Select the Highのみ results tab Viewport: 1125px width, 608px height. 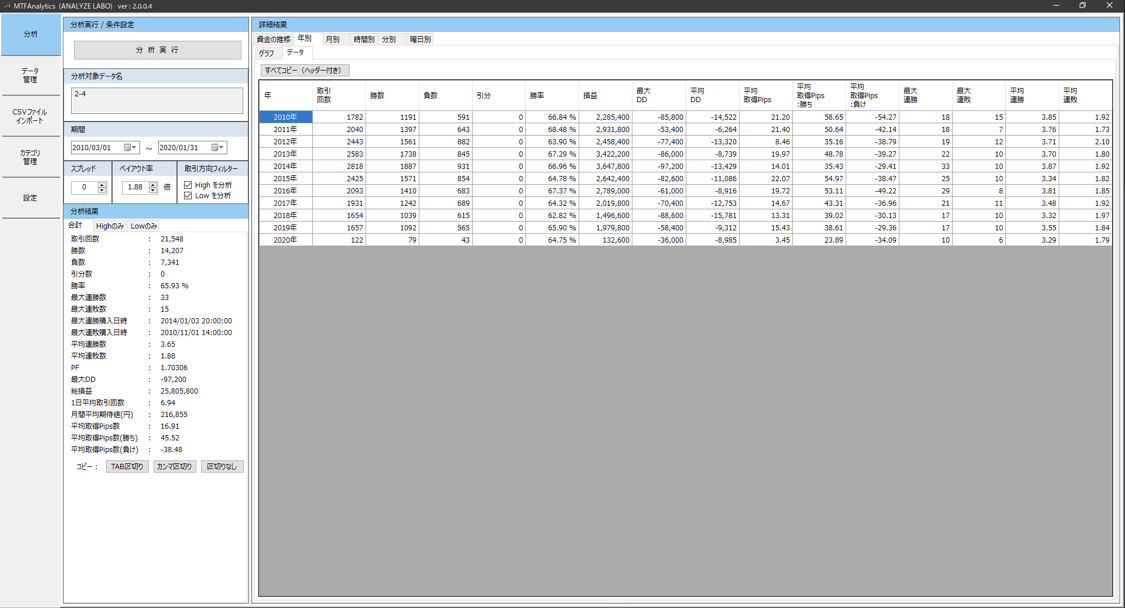click(110, 226)
